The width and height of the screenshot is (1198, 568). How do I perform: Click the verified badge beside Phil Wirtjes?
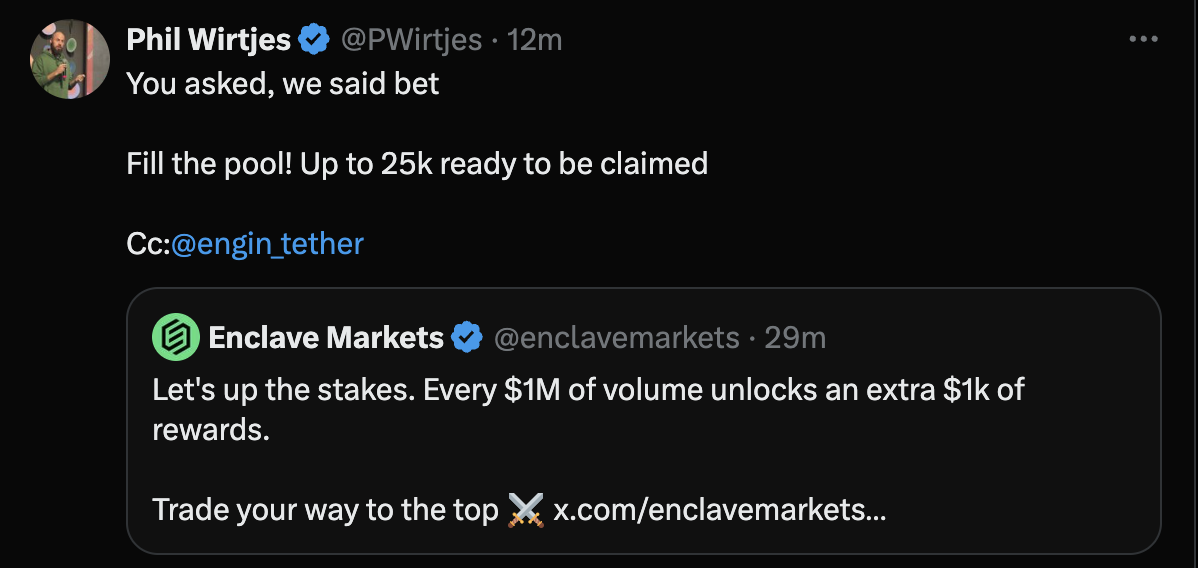tap(315, 40)
